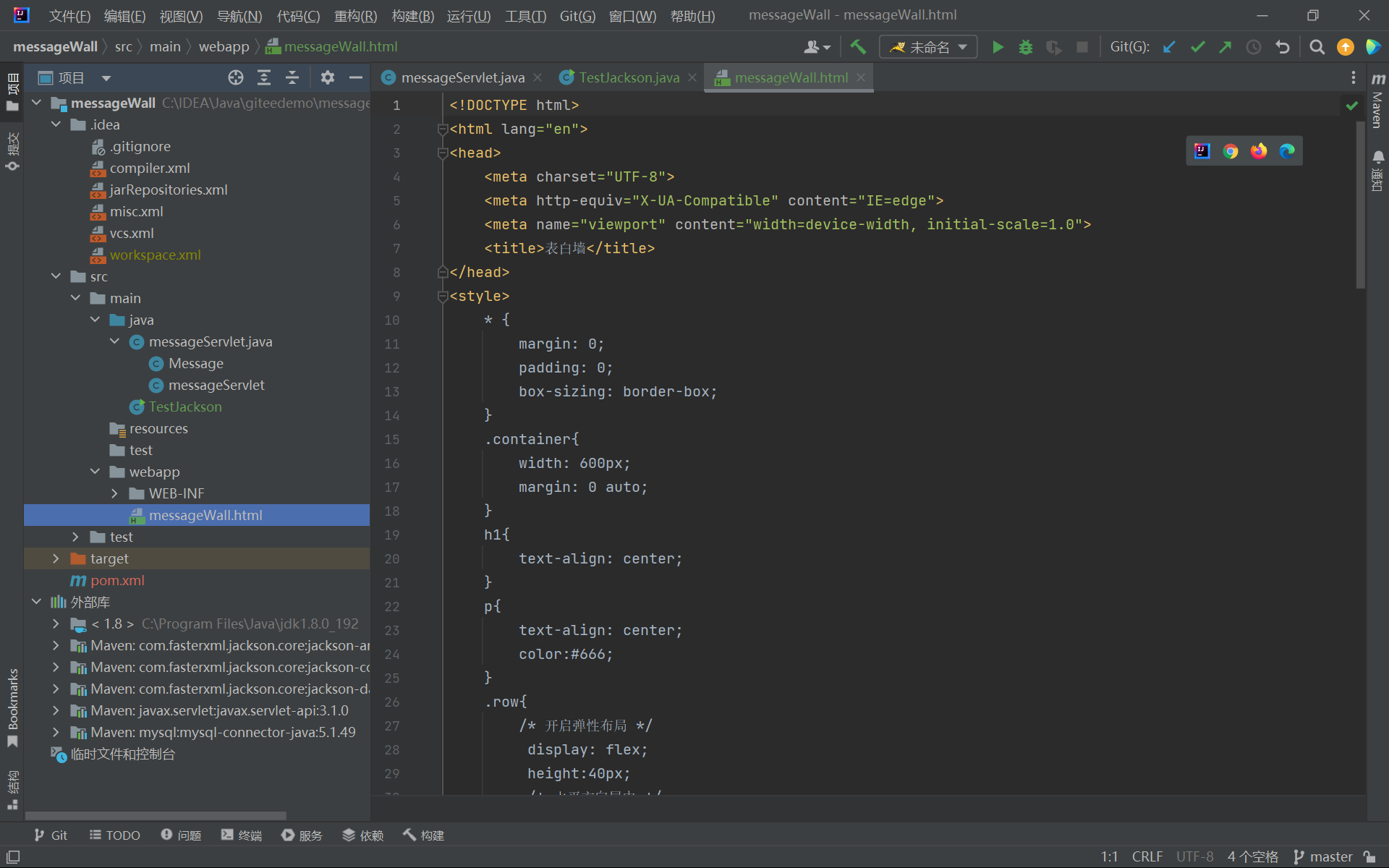Collapse the webapp folder
The height and width of the screenshot is (868, 1389).
click(x=95, y=472)
